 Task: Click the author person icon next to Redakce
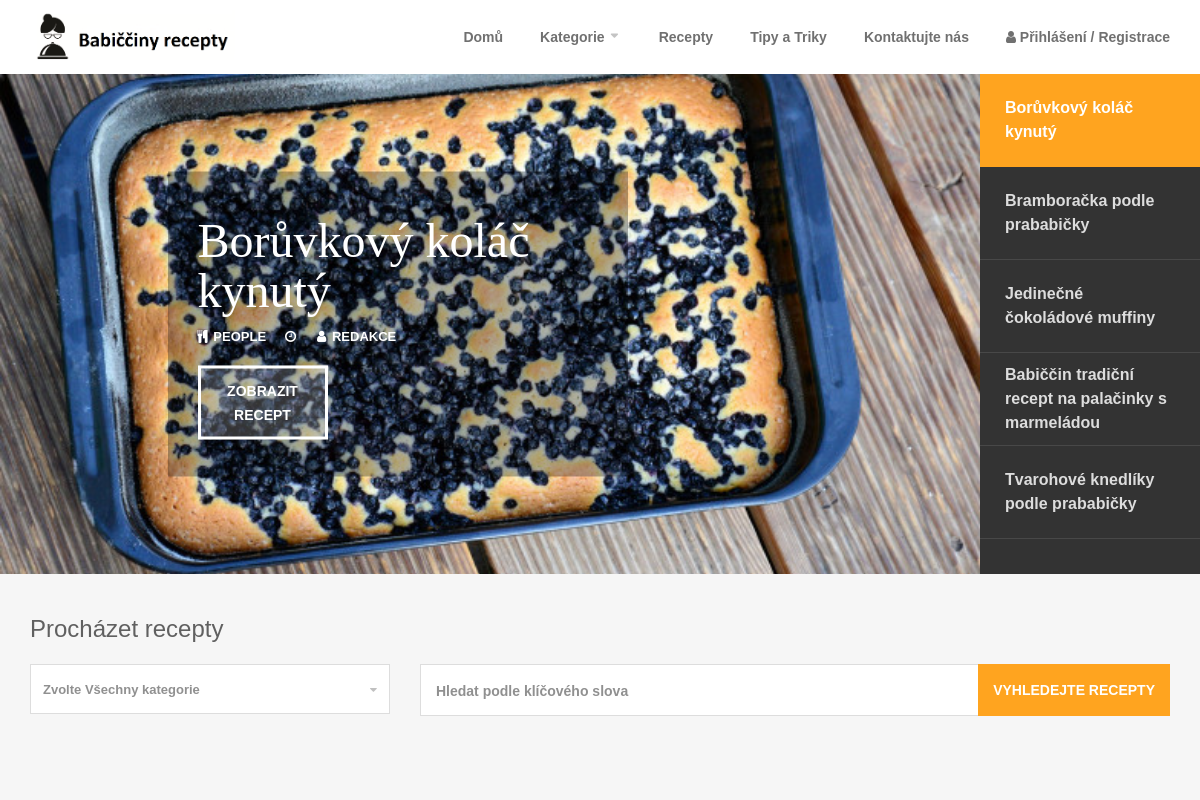tap(322, 337)
